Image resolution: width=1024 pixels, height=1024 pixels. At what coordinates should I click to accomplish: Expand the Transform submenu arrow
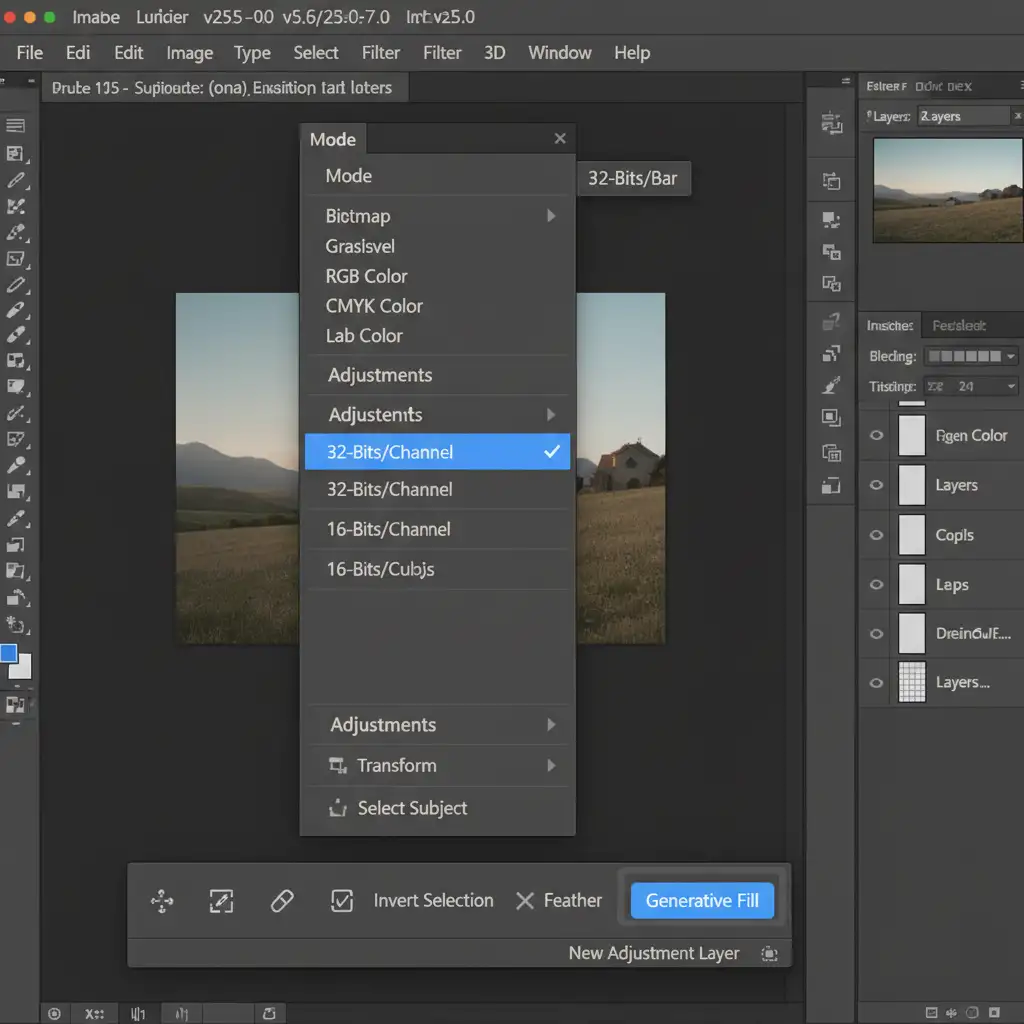click(x=551, y=766)
